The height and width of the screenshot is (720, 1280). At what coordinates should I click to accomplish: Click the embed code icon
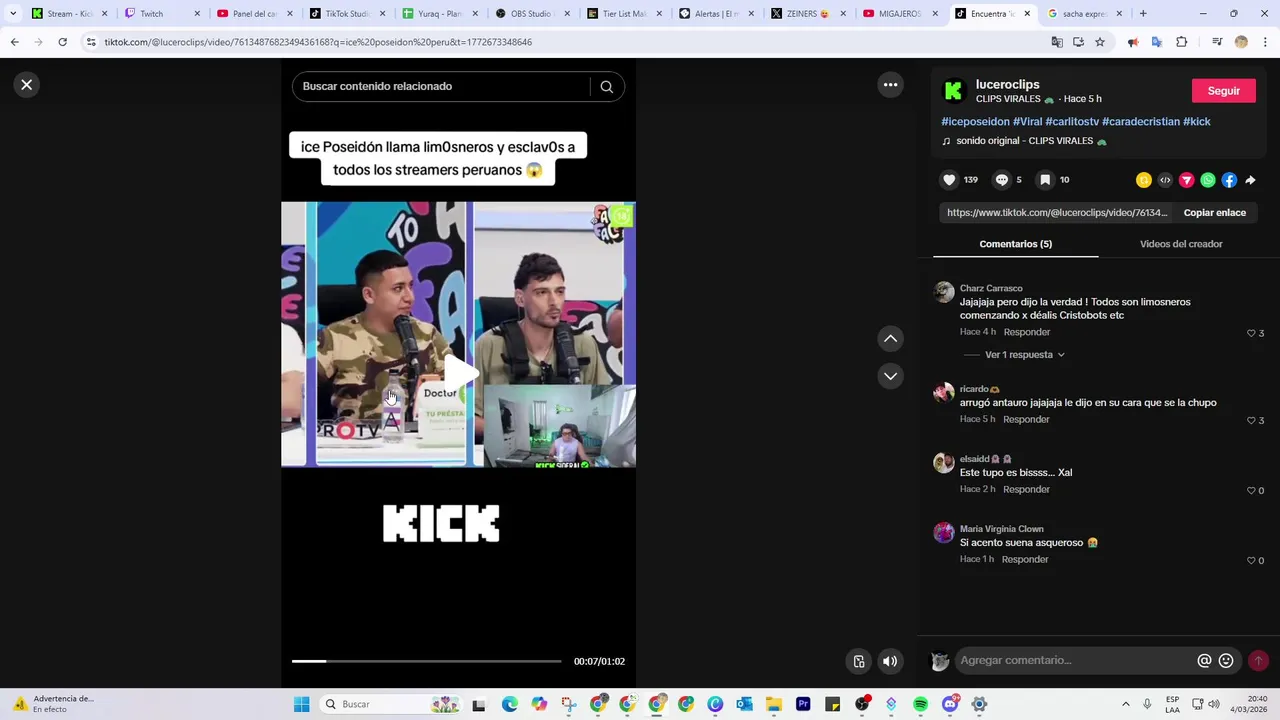click(1165, 180)
